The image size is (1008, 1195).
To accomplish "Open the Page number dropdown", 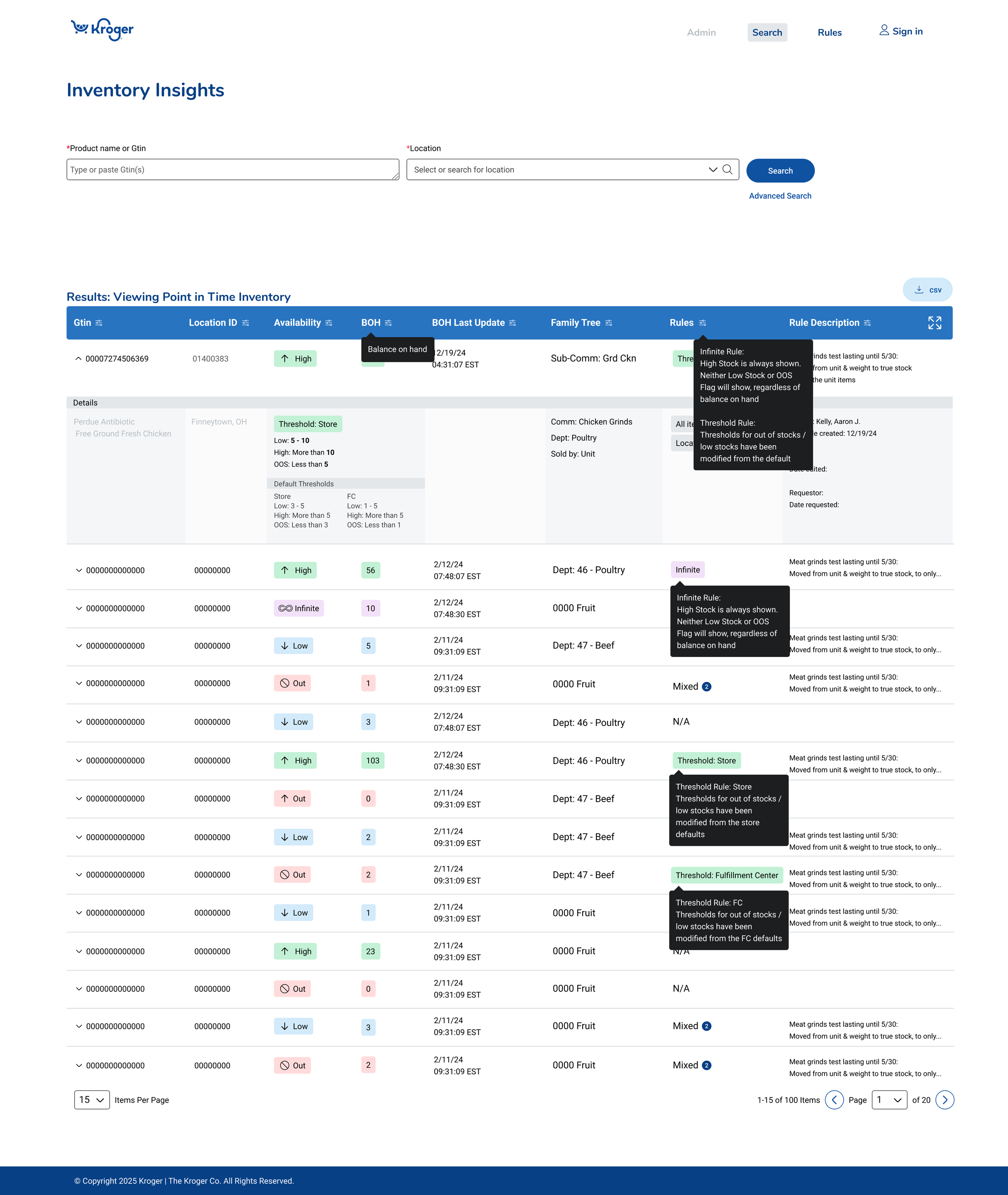I will pyautogui.click(x=889, y=1099).
